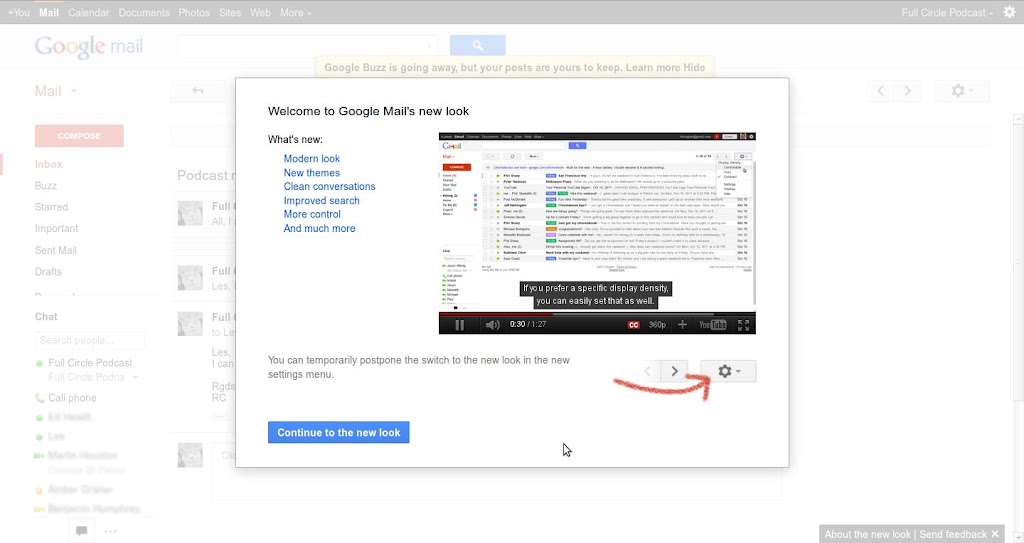Click Full Circle Podcast chat contact
Viewport: 1024px width, 543px height.
pos(90,363)
